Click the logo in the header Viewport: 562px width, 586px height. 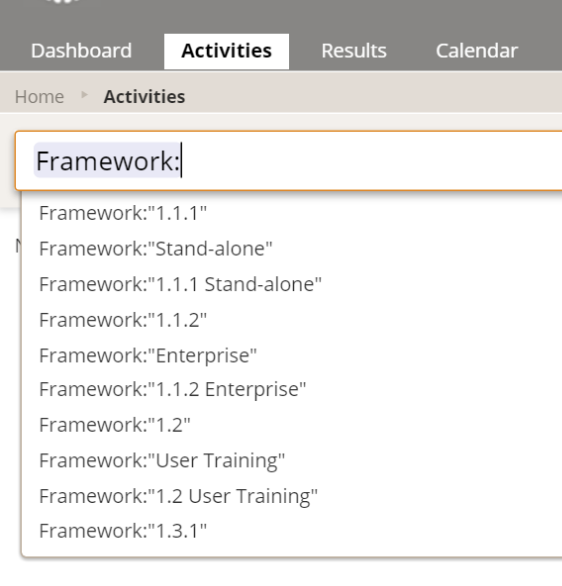click(64, 1)
